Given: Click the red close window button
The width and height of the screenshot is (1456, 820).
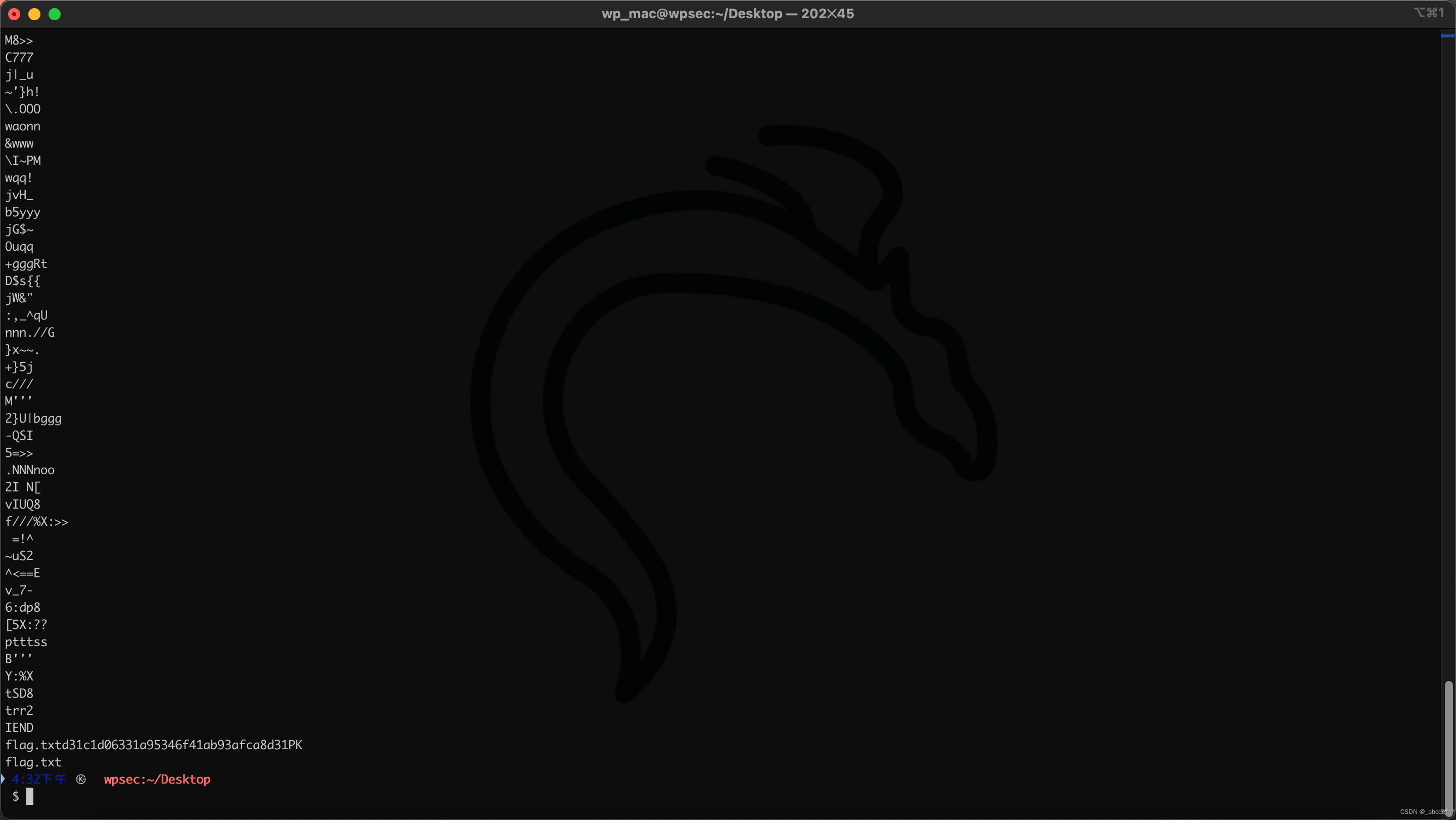Looking at the screenshot, I should coord(14,14).
